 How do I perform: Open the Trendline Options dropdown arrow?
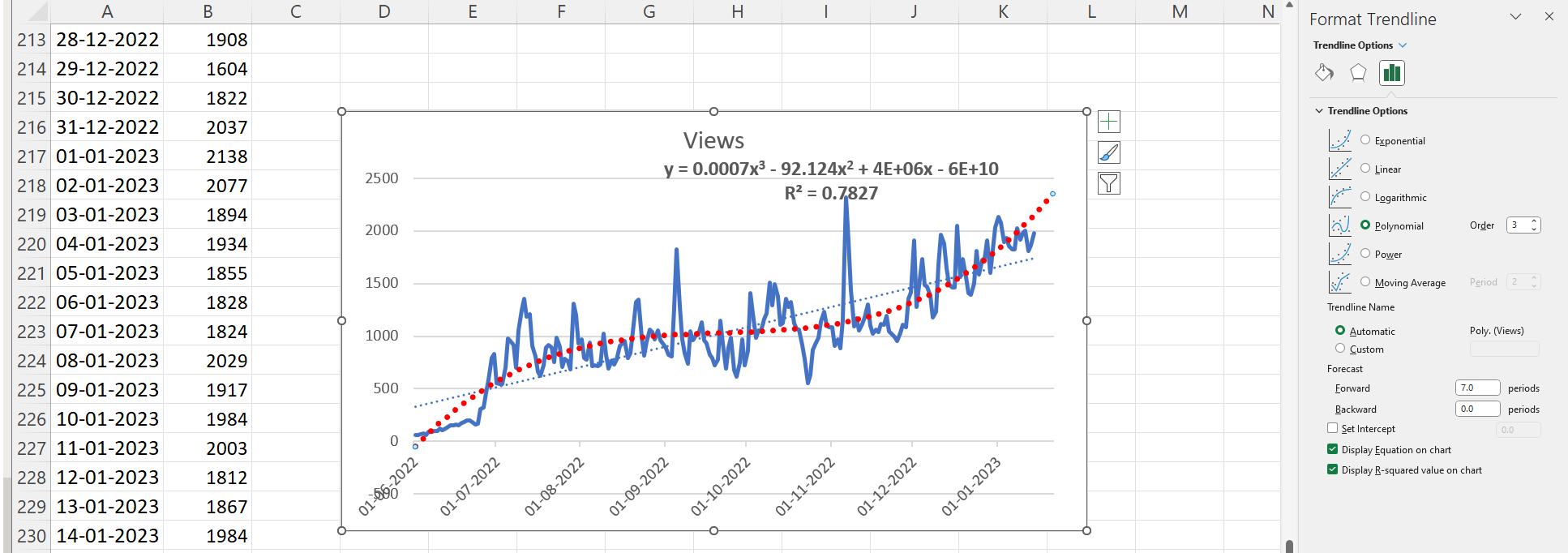click(x=1403, y=45)
